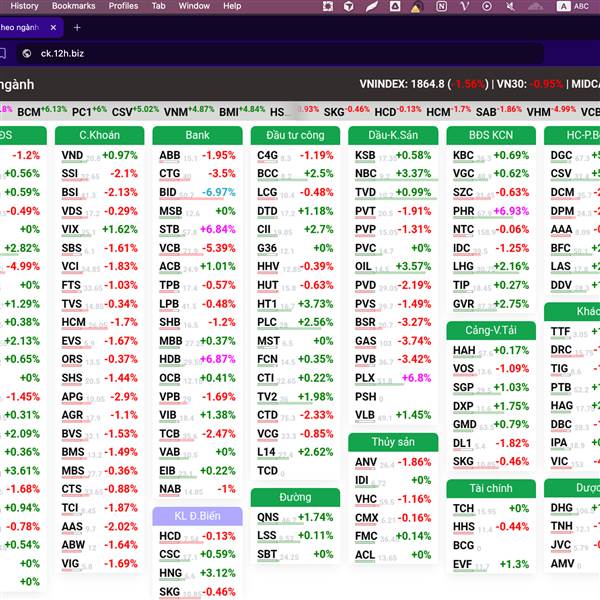Open the GAS stock row
The width and height of the screenshot is (600, 600).
[393, 341]
